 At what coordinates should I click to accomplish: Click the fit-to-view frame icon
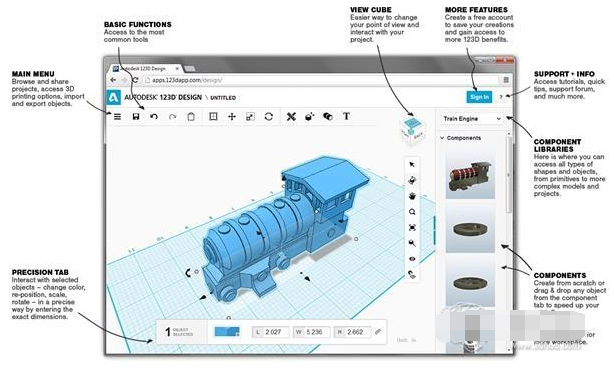(x=412, y=228)
